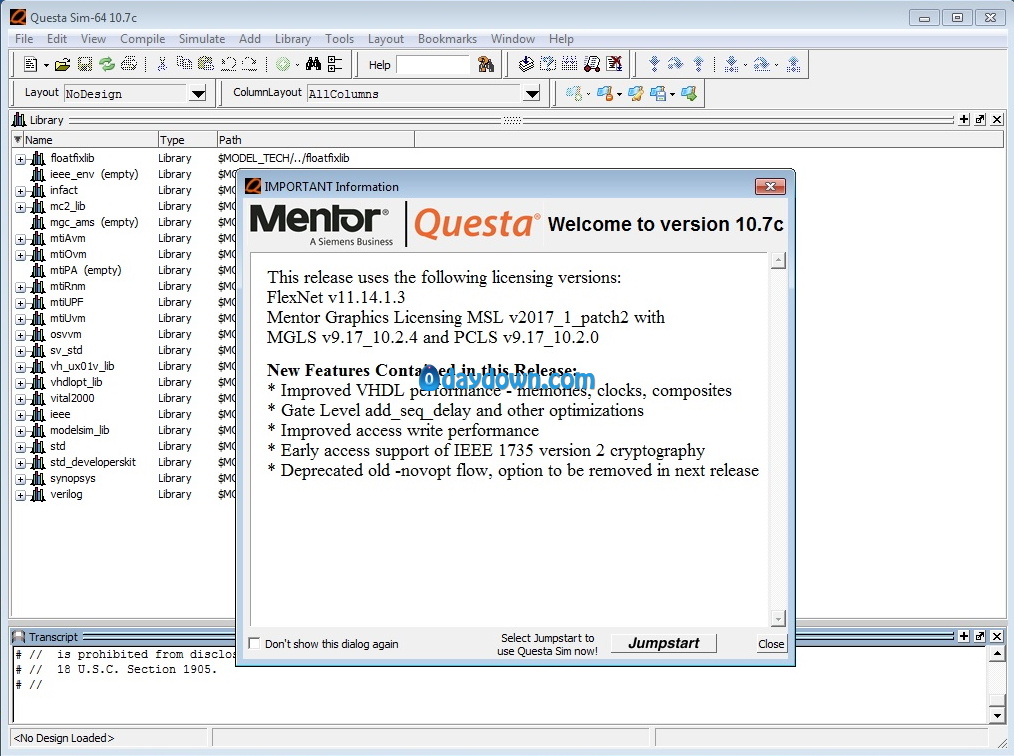Open the File menu

click(24, 39)
